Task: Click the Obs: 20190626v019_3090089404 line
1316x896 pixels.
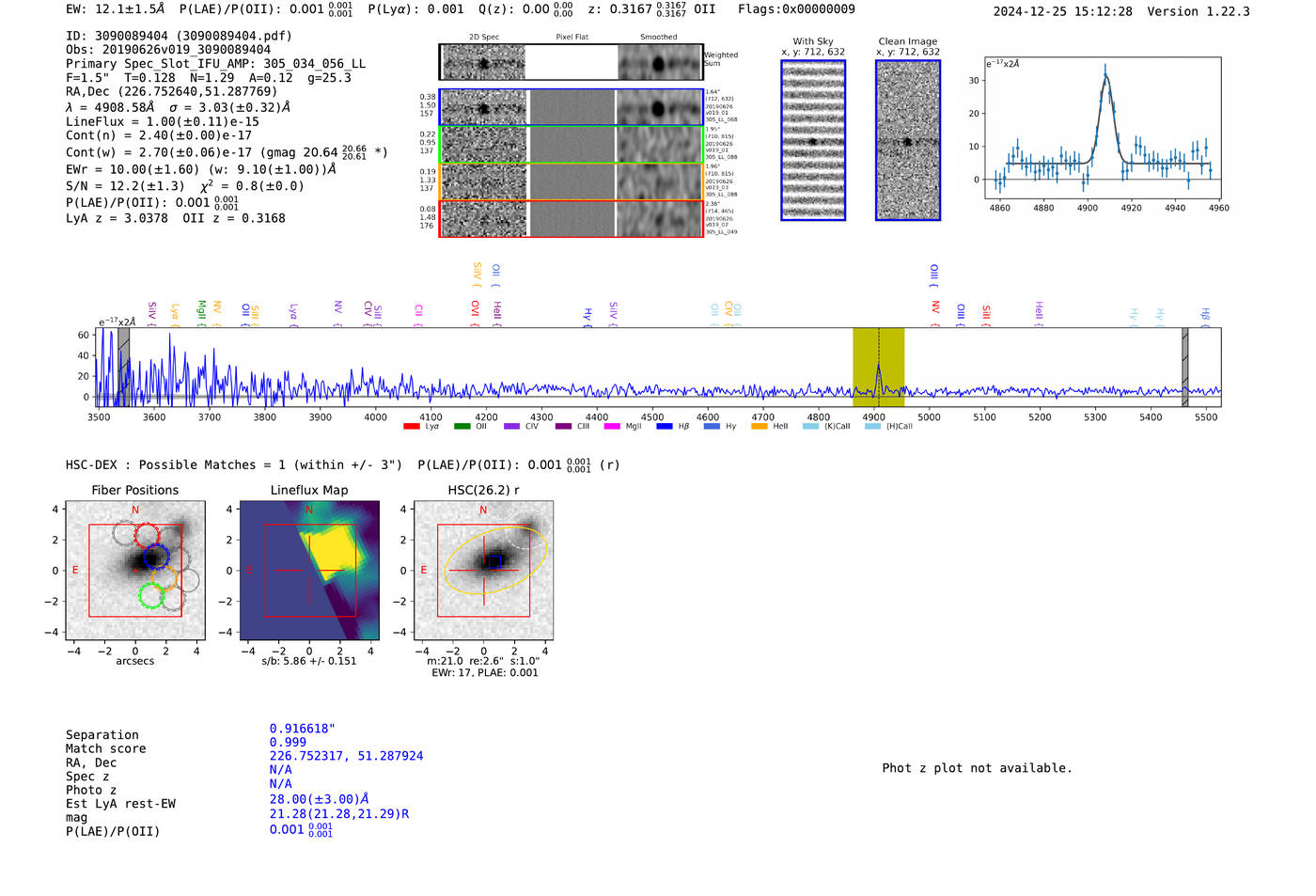Action: tap(168, 50)
